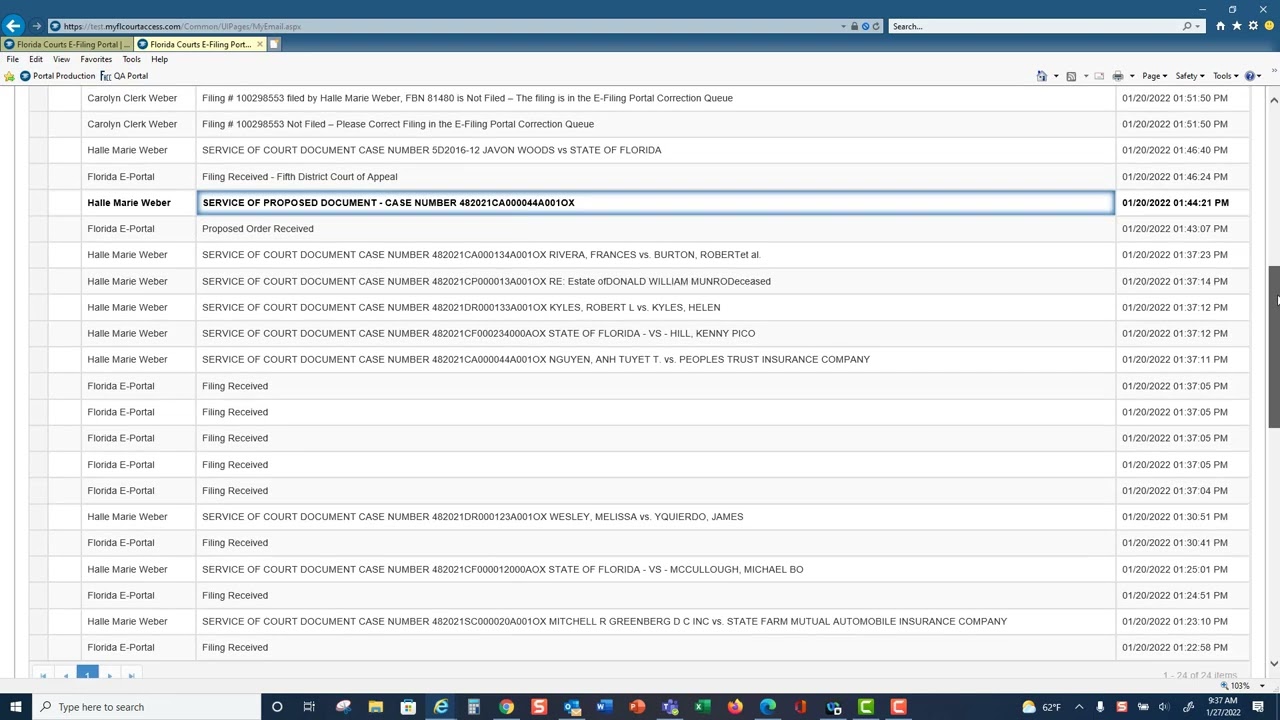This screenshot has width=1280, height=720.
Task: Click the Print icon in command bar
Action: (1118, 76)
